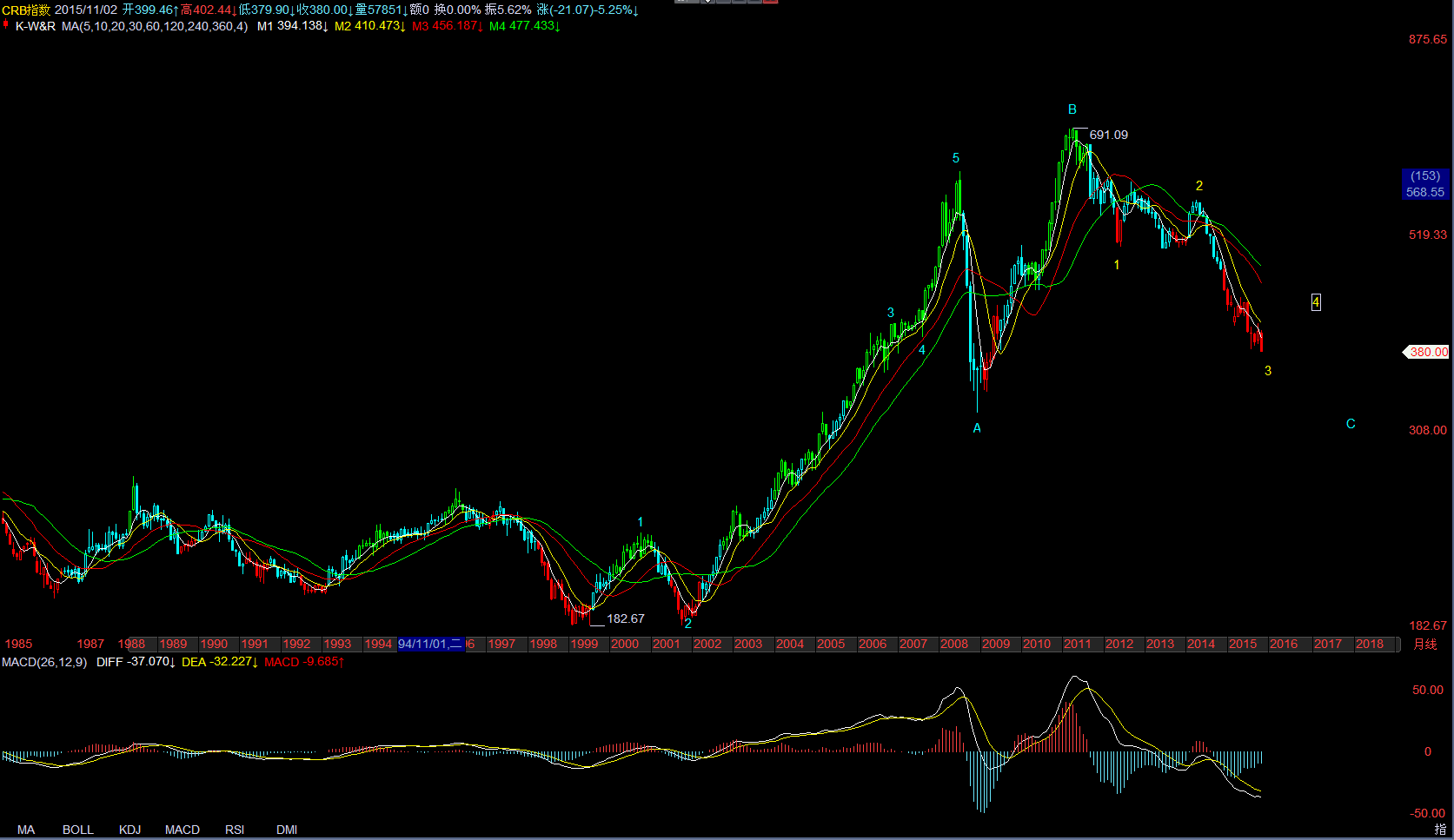Click the 691.09 high price annotation
Image resolution: width=1454 pixels, height=840 pixels.
(1109, 135)
